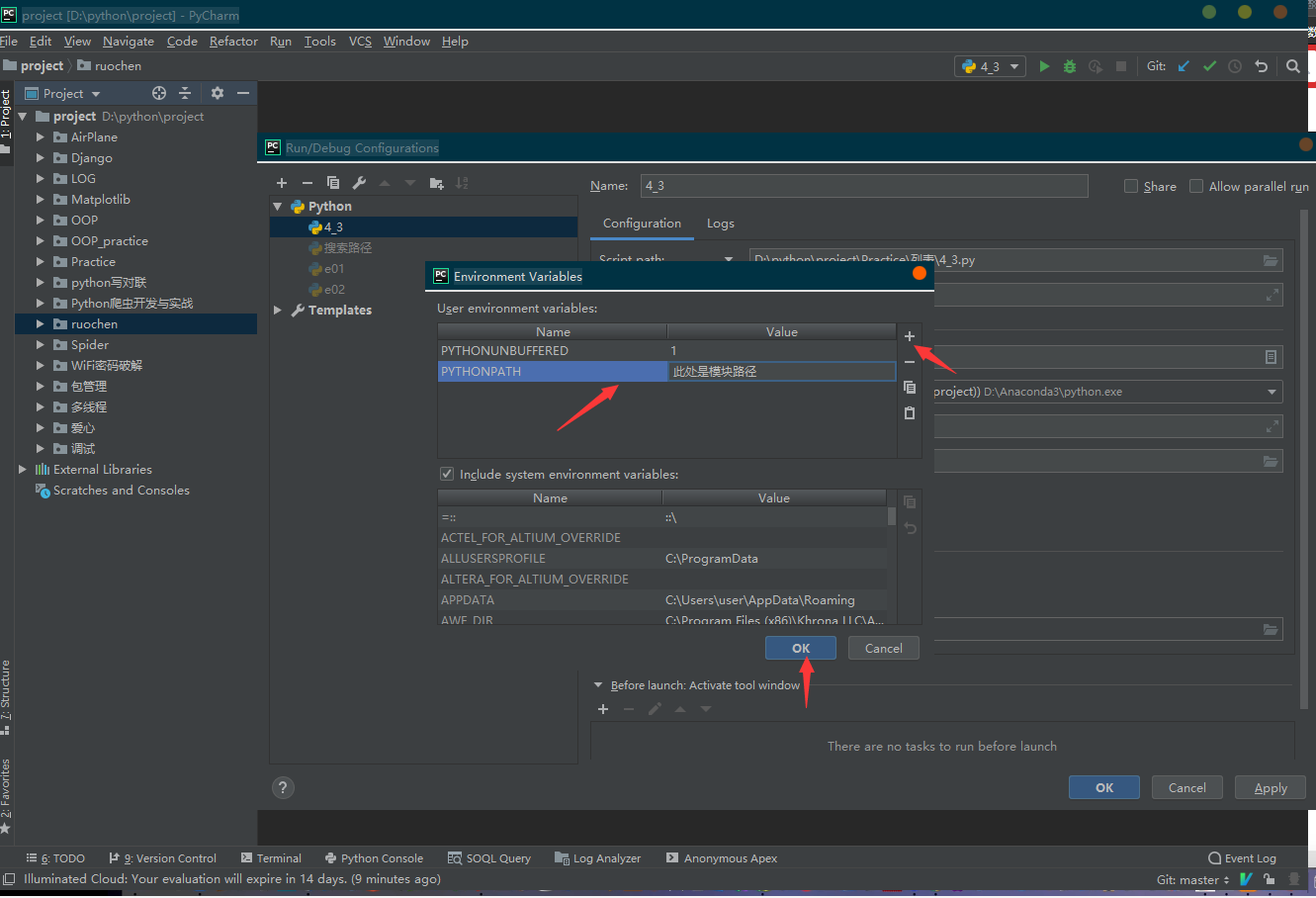
Task: Open the Project view selector dropdown
Action: [x=62, y=93]
